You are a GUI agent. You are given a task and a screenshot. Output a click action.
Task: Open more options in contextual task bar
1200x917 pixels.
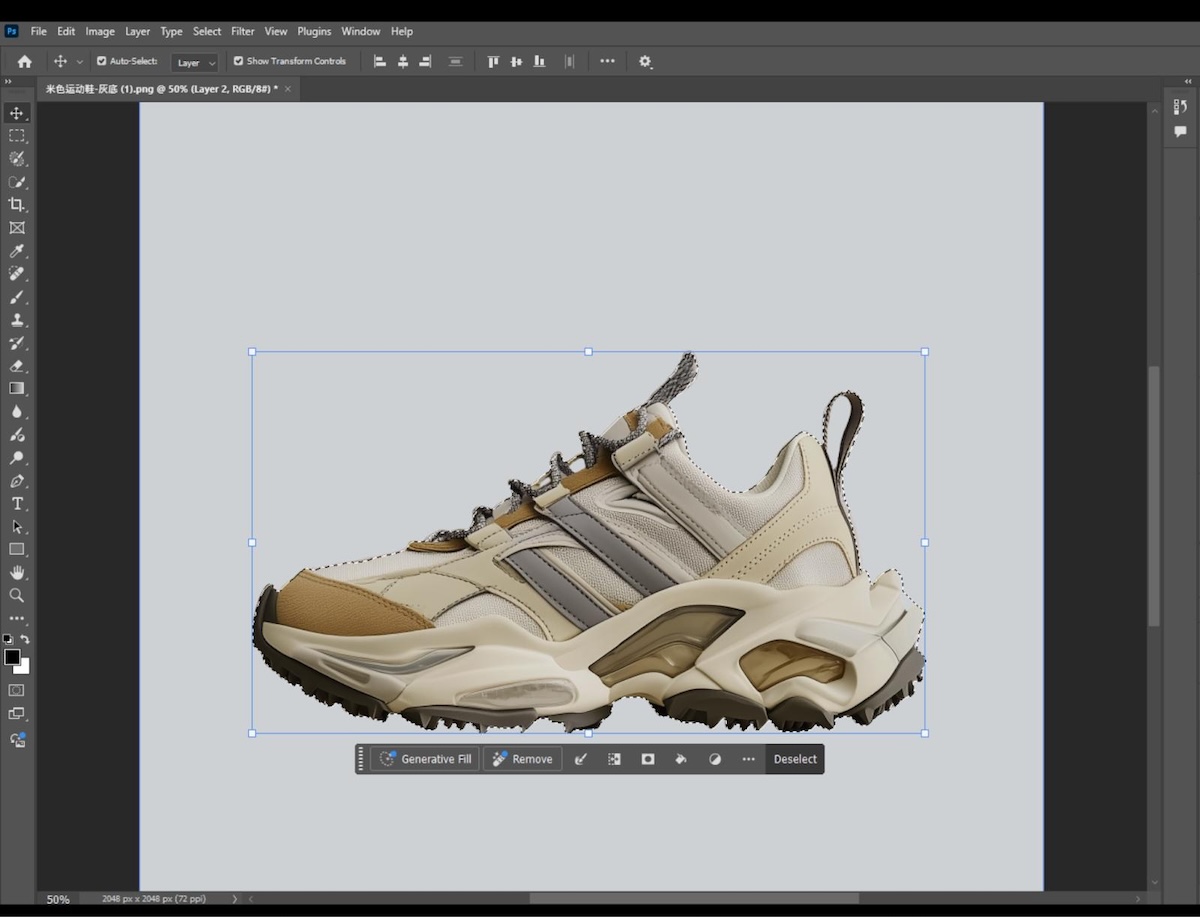pos(748,759)
